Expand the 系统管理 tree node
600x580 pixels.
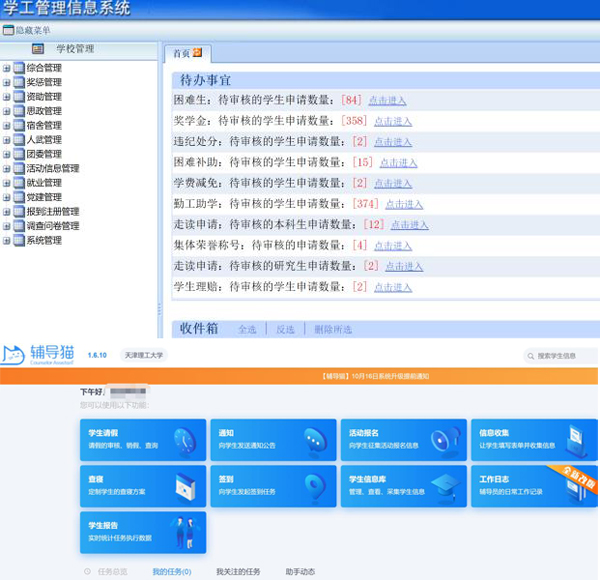point(7,240)
